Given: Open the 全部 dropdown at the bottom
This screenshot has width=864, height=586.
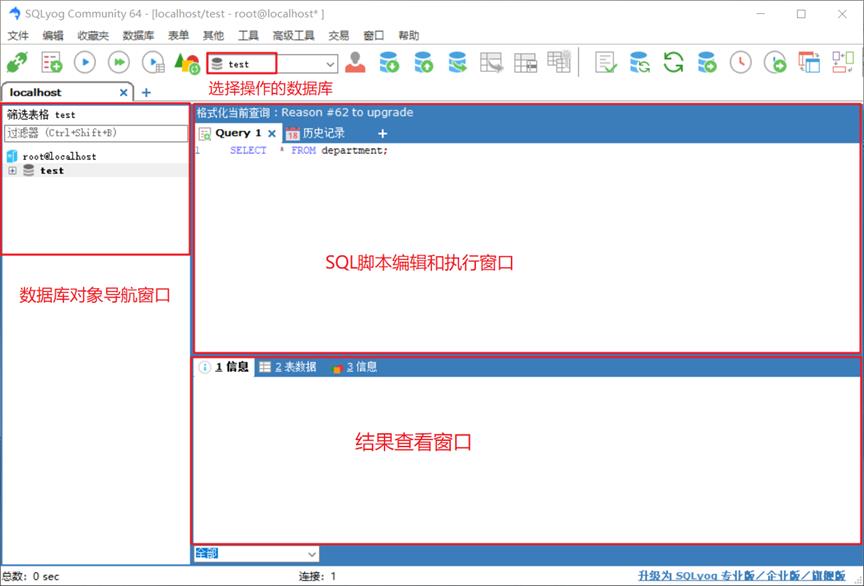Looking at the screenshot, I should (x=310, y=553).
